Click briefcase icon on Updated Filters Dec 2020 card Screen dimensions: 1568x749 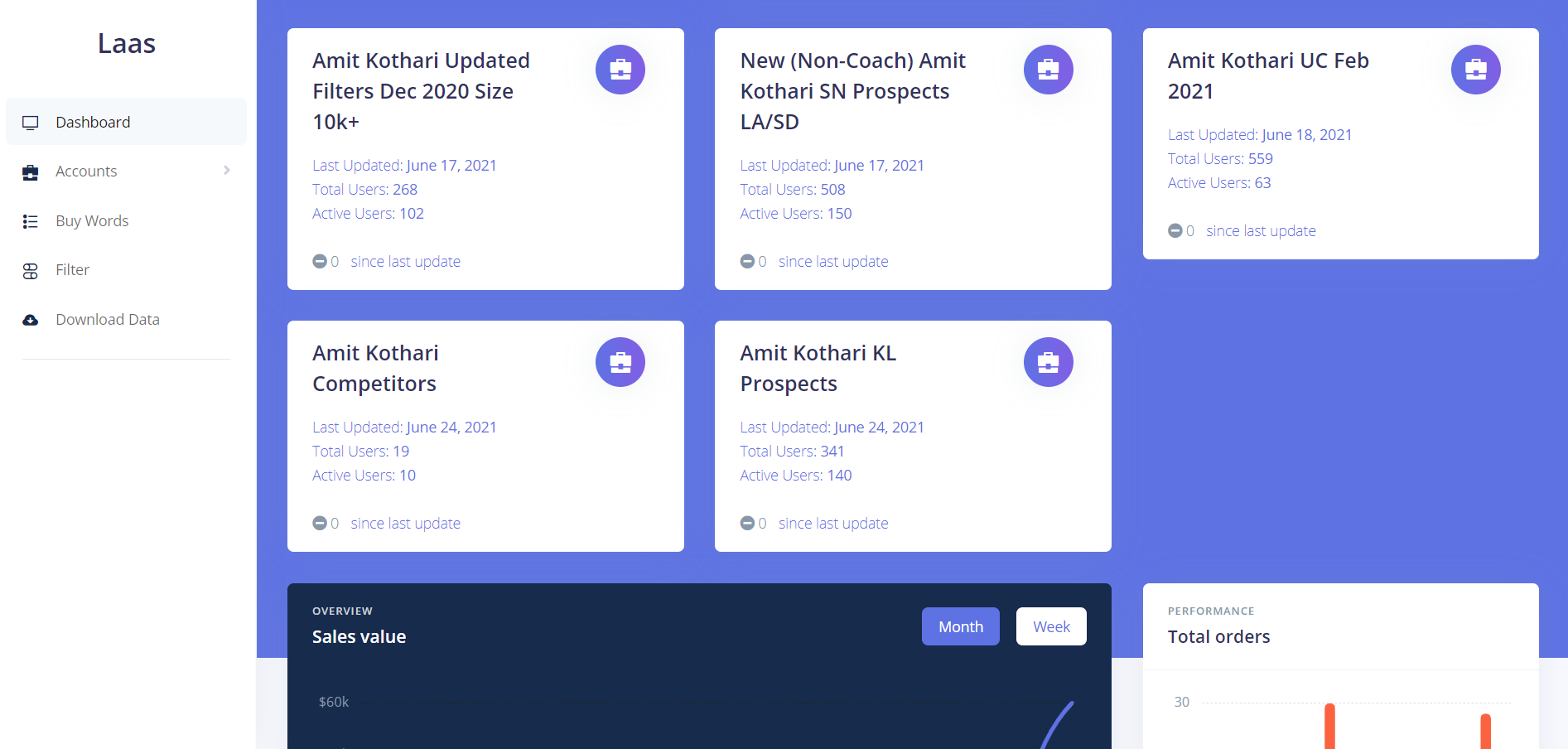click(620, 70)
